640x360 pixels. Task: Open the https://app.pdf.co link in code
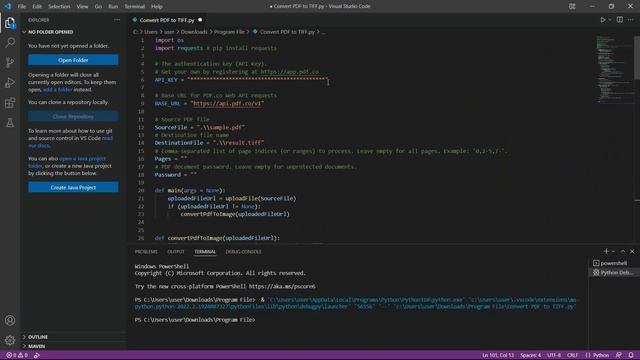289,71
